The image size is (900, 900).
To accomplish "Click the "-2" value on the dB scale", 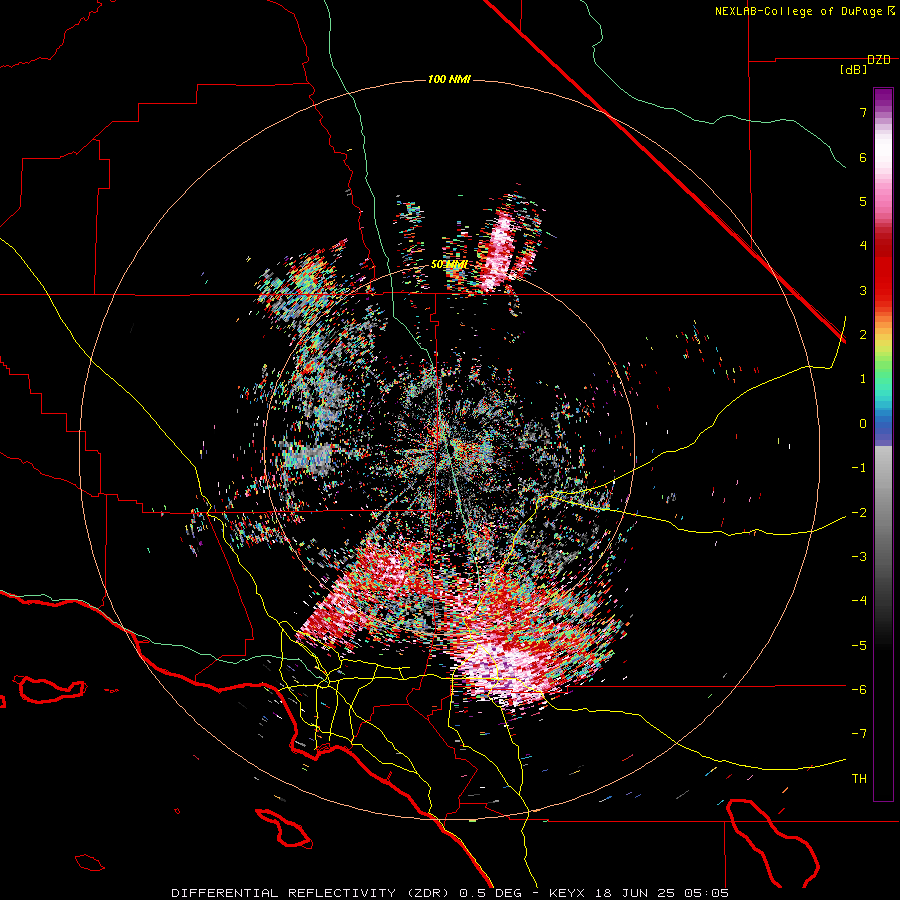I will coord(859,512).
